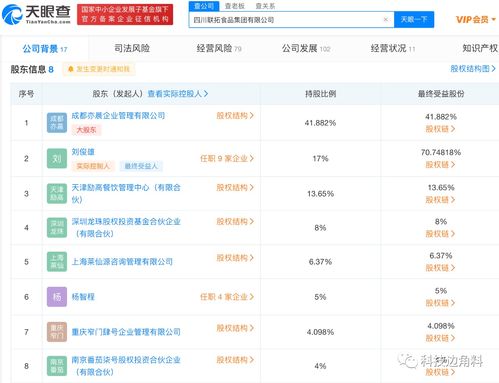Open 股权链 under 6.37% final share

click(x=440, y=268)
